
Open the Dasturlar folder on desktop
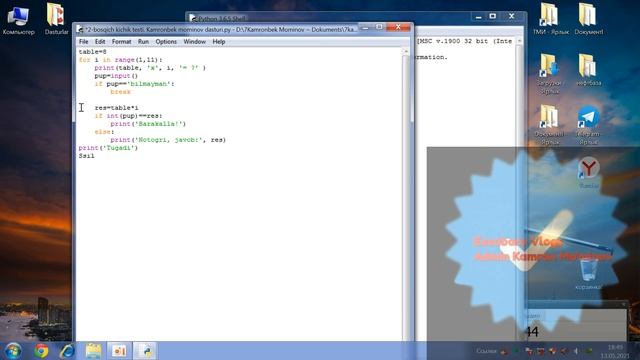(x=56, y=20)
